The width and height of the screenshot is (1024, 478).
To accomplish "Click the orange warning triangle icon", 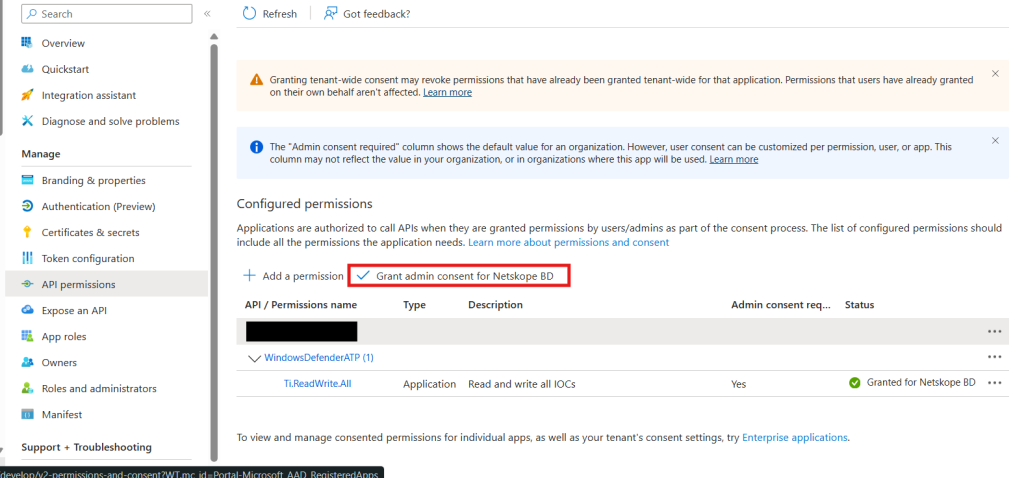I will [257, 80].
